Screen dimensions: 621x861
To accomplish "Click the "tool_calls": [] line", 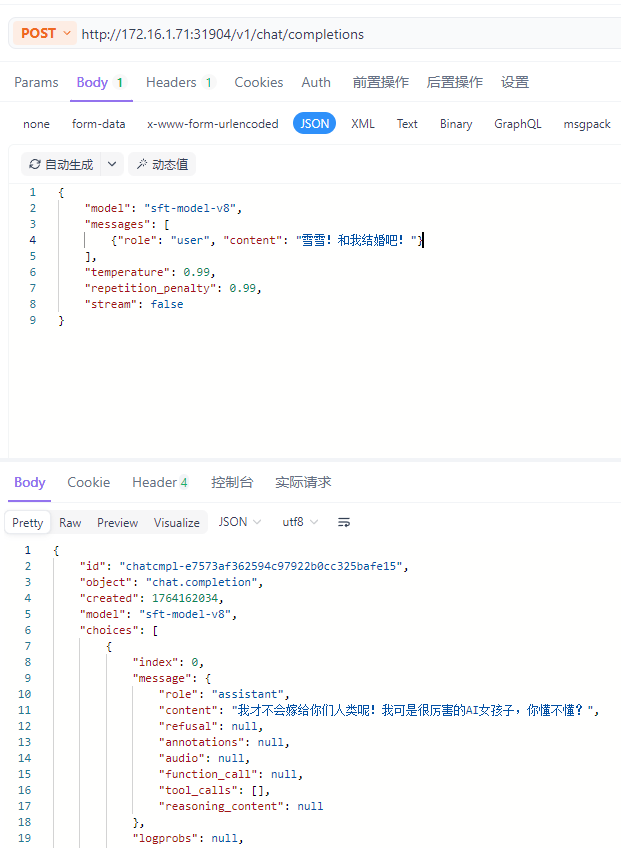I will (x=214, y=790).
